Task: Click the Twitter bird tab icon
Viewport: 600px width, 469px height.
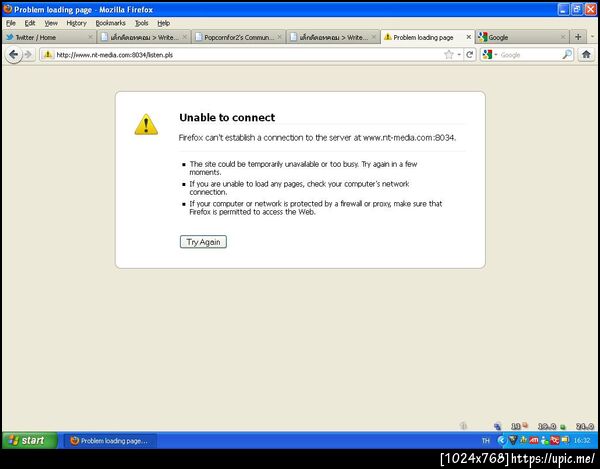Action: click(10, 37)
